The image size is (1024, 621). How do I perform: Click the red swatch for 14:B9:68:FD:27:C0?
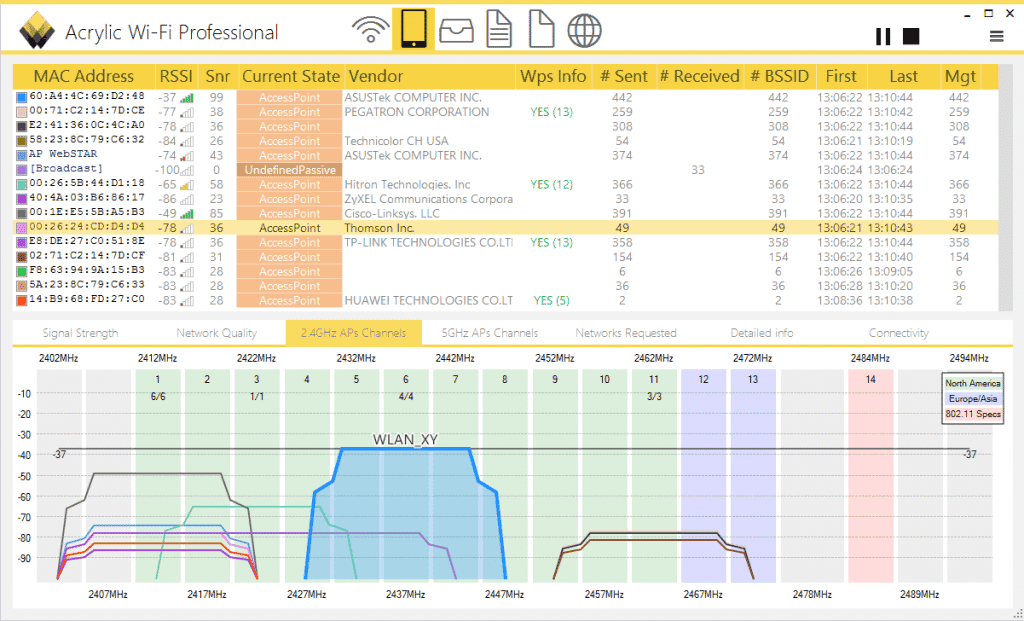point(21,300)
